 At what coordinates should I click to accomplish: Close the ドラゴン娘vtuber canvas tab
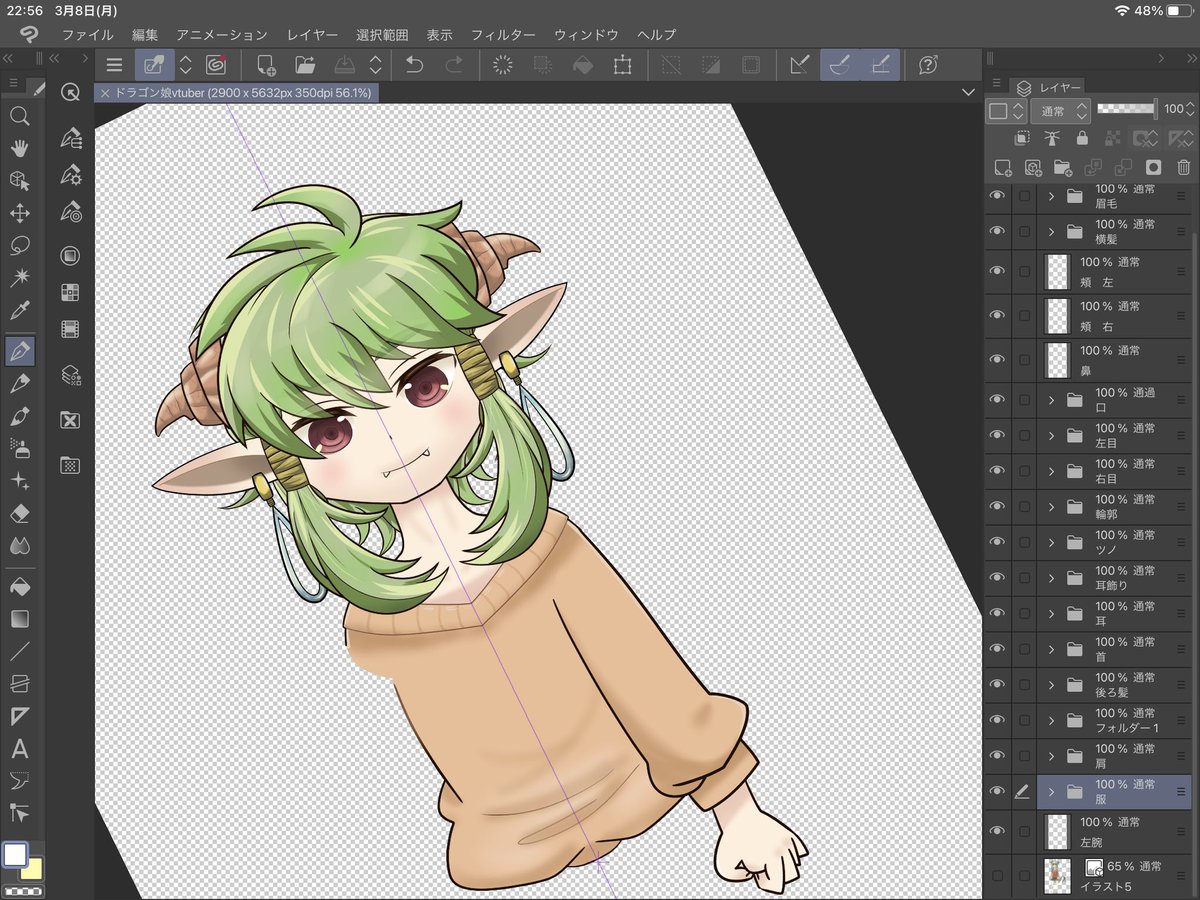click(105, 92)
